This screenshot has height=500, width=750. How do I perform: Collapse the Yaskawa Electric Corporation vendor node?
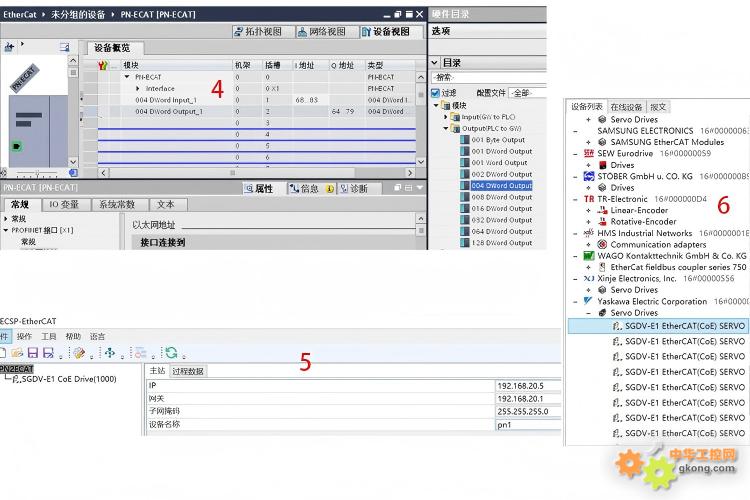[575, 301]
